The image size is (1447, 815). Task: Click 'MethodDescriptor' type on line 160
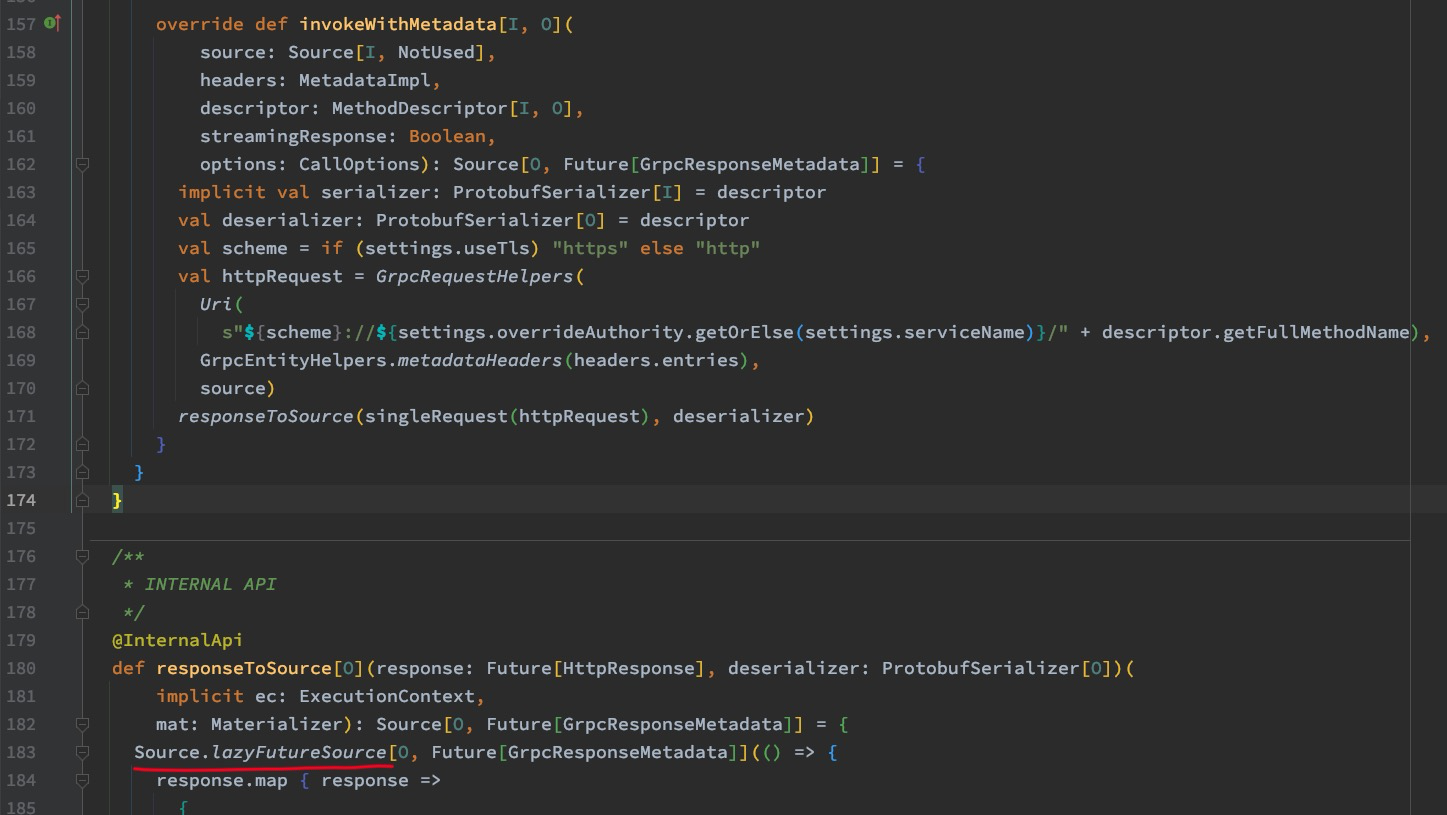coord(420,108)
